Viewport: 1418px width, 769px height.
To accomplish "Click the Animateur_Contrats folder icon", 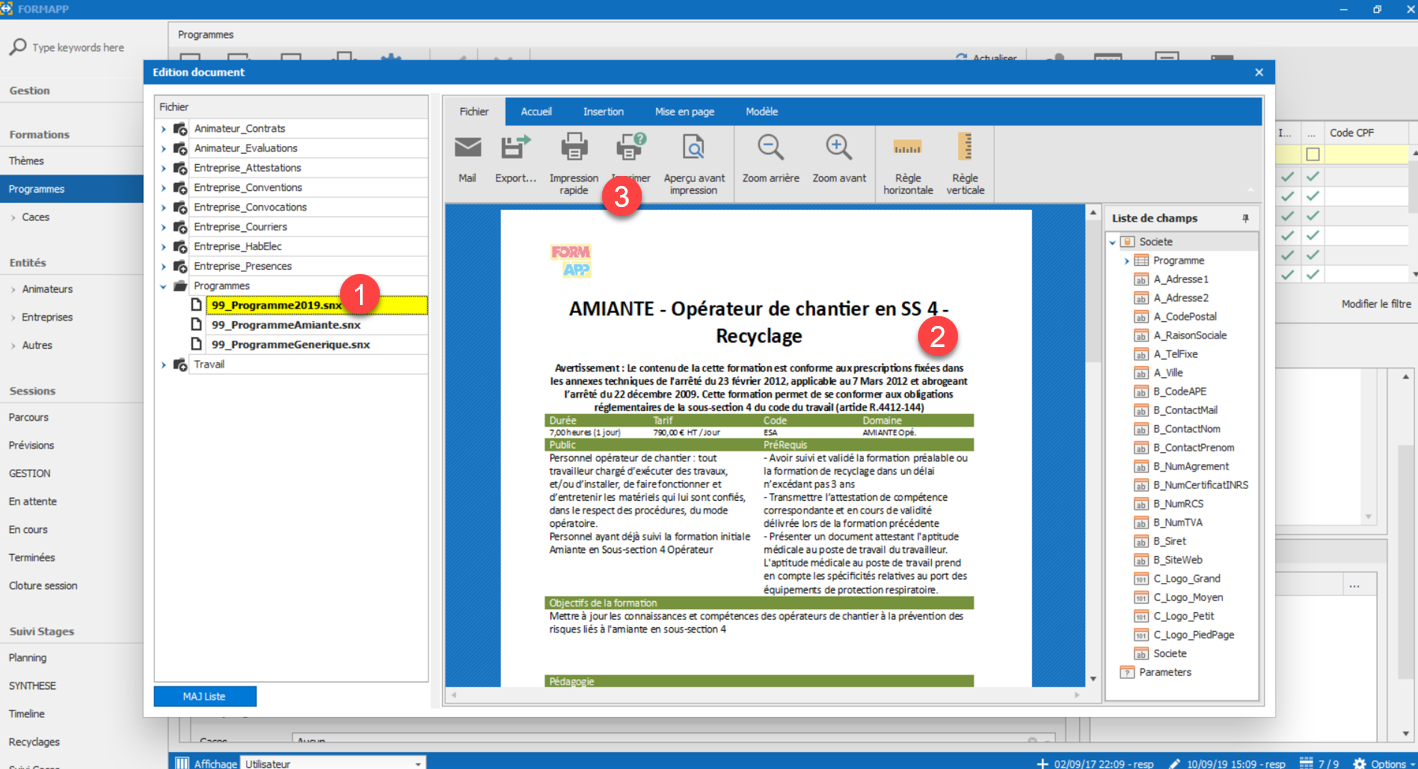I will [x=180, y=129].
